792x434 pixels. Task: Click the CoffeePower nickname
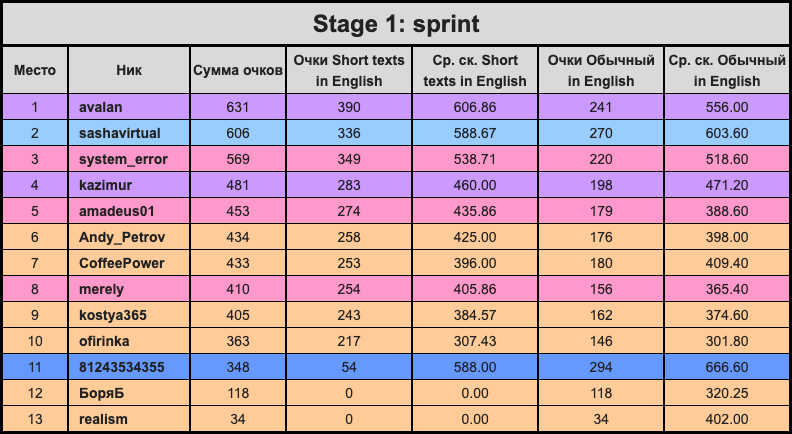click(x=122, y=263)
